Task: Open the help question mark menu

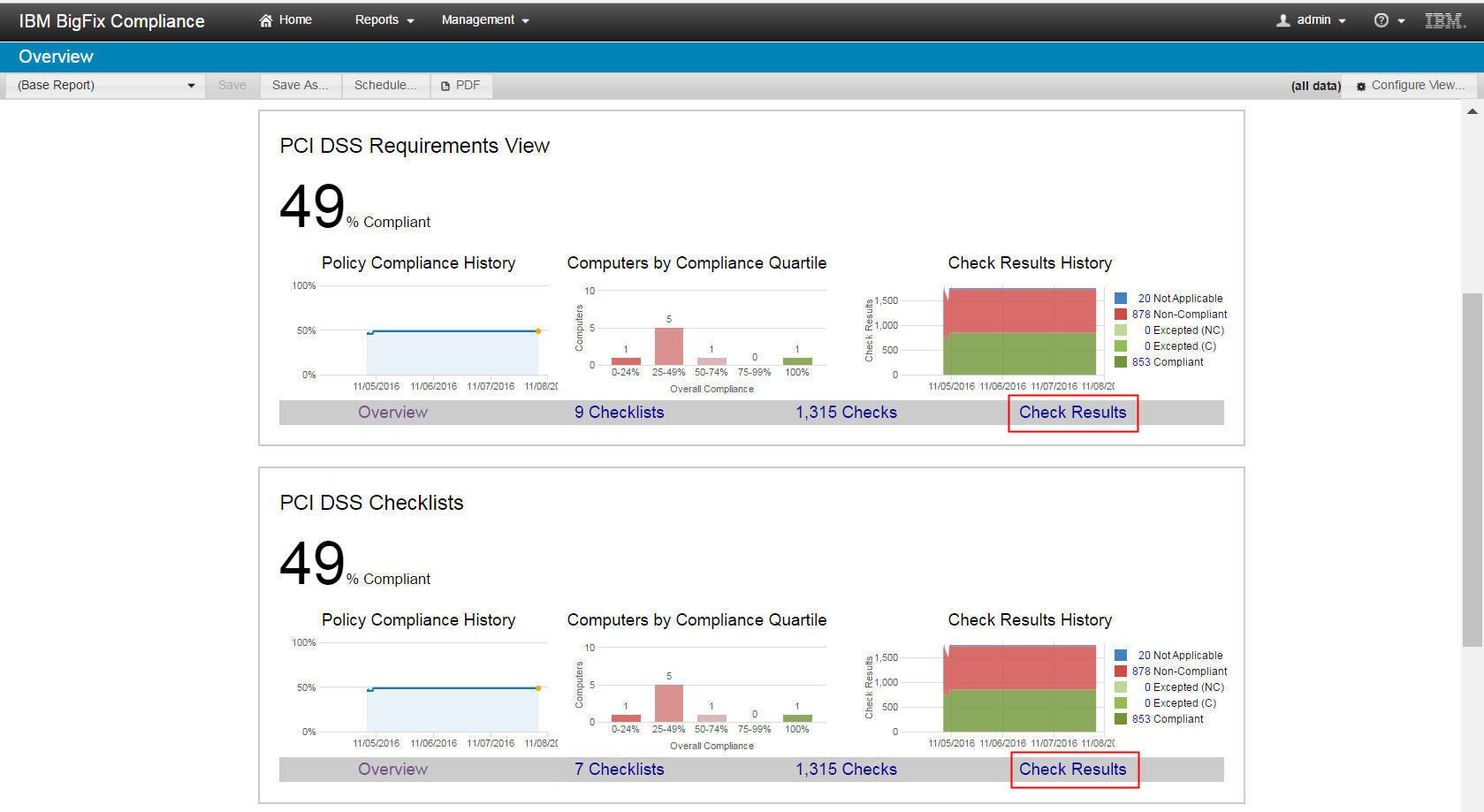Action: pos(1387,20)
